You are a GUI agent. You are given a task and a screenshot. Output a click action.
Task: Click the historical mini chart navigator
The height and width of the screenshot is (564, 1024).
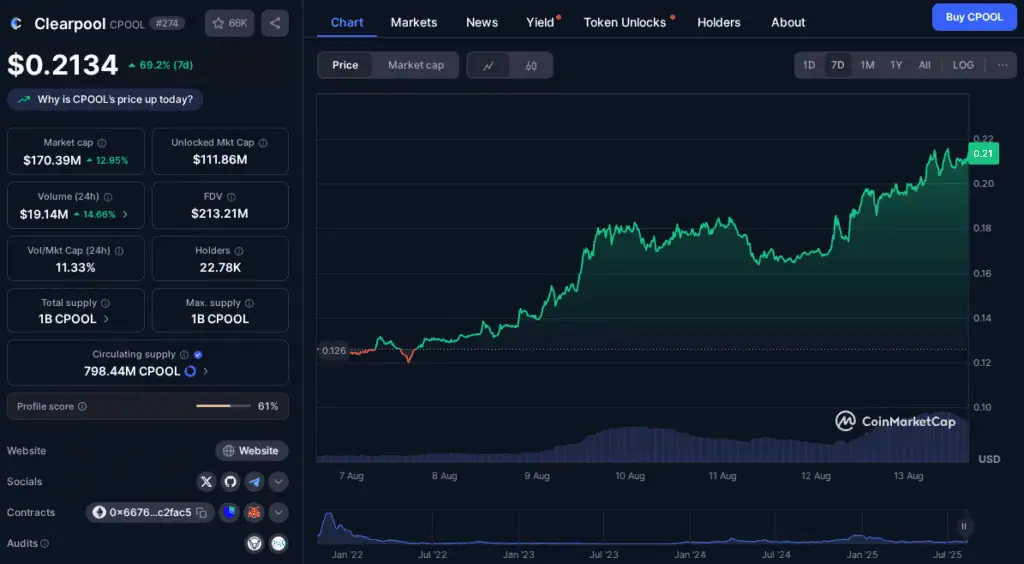642,527
